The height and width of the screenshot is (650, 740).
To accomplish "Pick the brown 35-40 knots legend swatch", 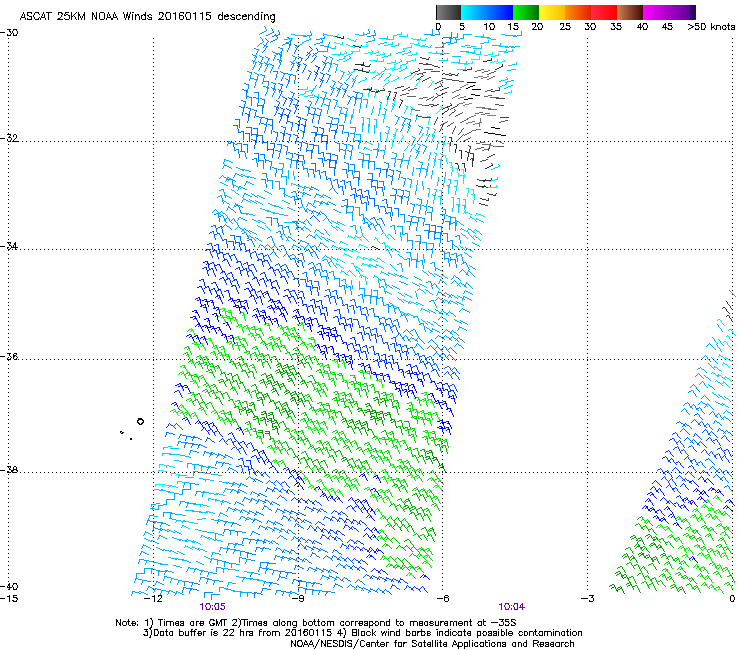I will click(x=630, y=12).
